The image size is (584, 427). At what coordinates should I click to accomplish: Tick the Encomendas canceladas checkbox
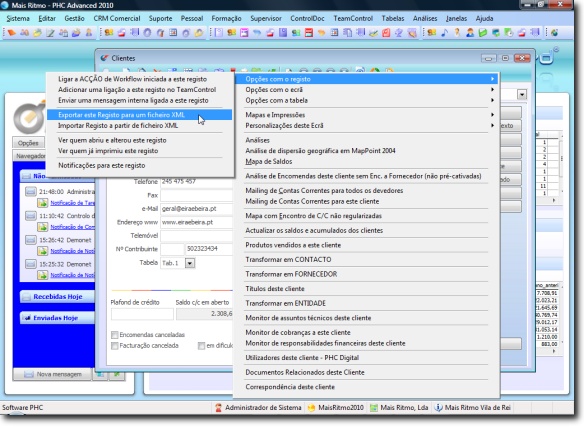coord(115,335)
